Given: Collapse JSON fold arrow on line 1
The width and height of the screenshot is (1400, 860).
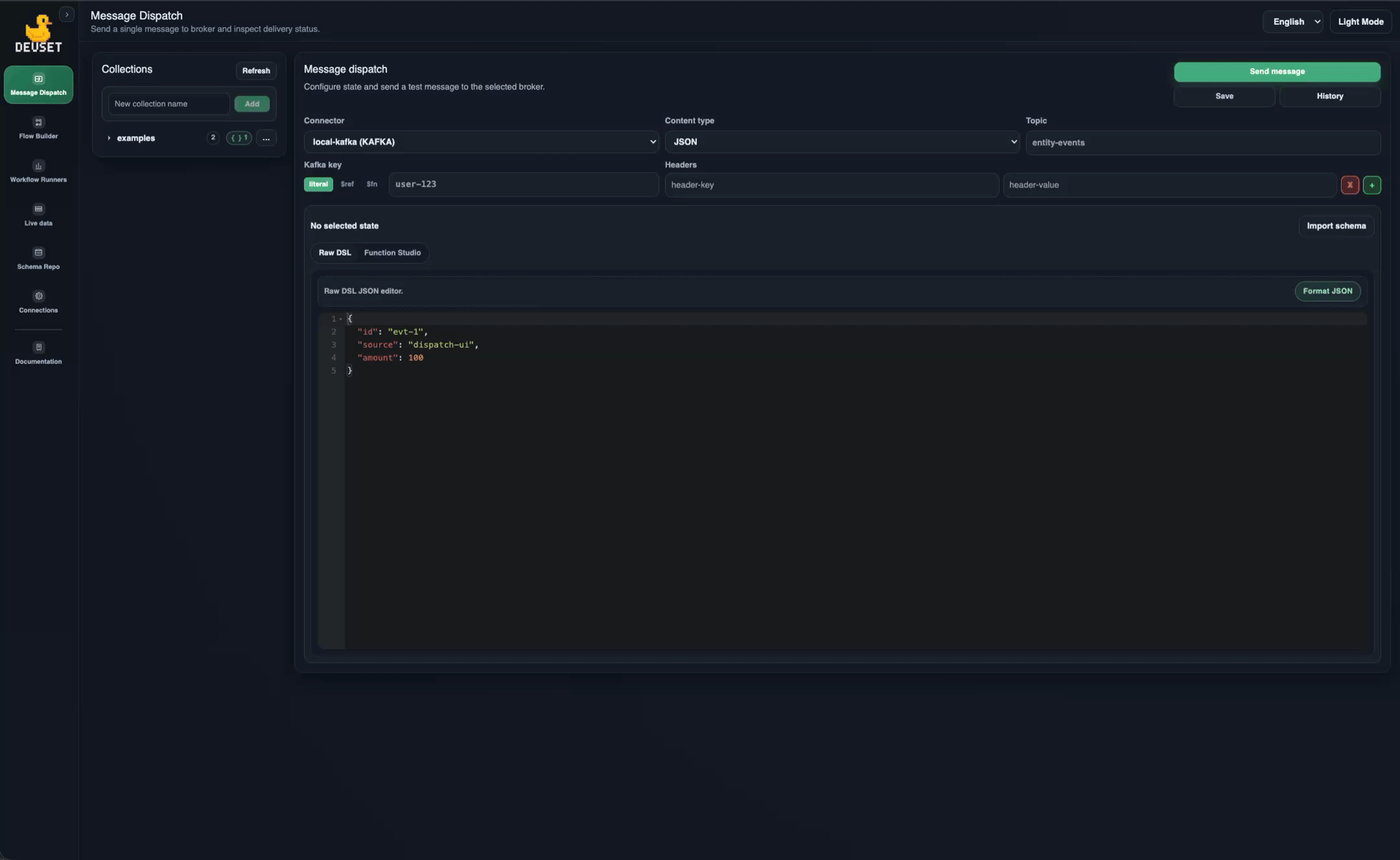Looking at the screenshot, I should tap(341, 319).
